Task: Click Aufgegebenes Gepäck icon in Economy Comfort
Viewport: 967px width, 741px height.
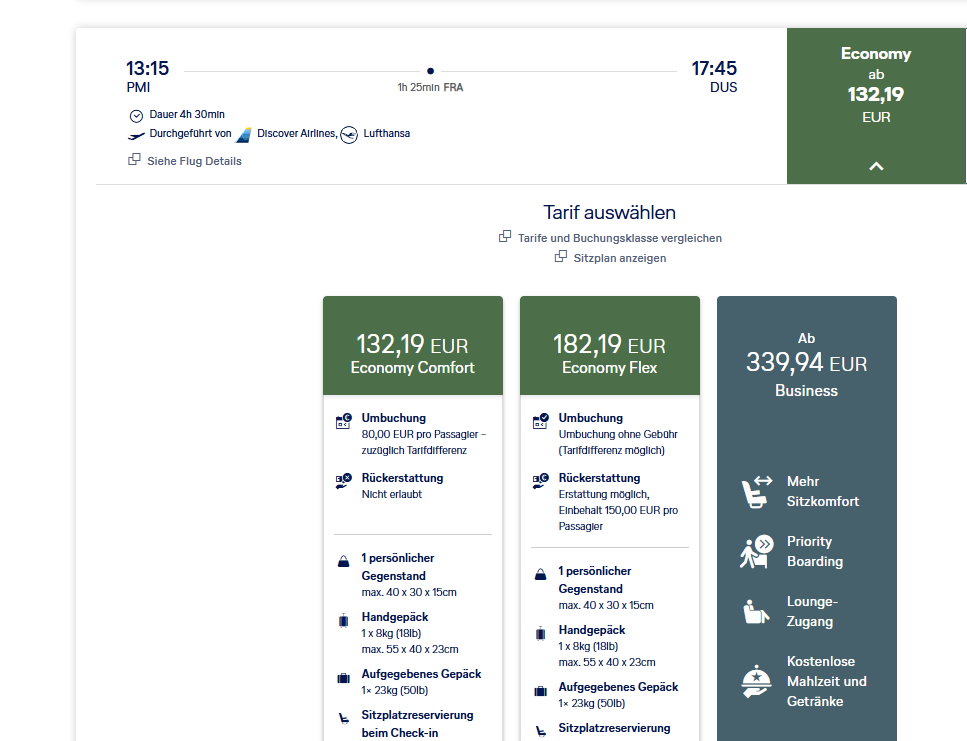Action: pos(344,678)
